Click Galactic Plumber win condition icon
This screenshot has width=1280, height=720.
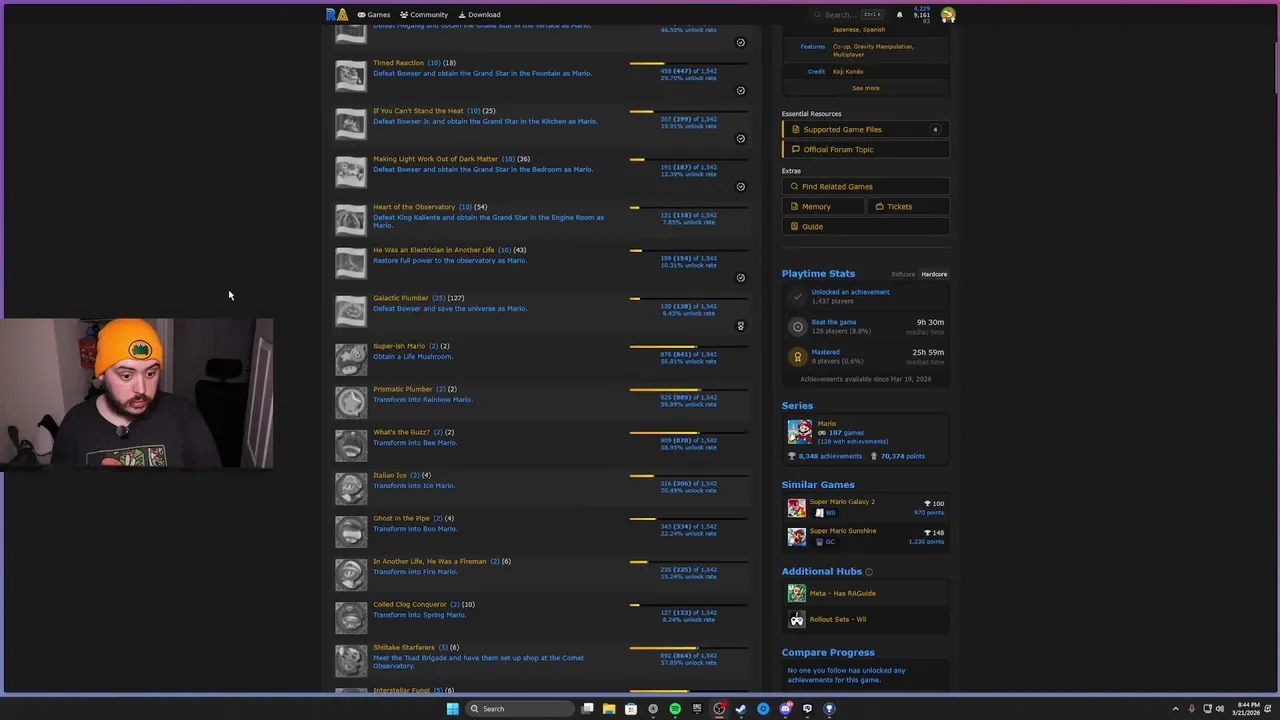click(740, 325)
